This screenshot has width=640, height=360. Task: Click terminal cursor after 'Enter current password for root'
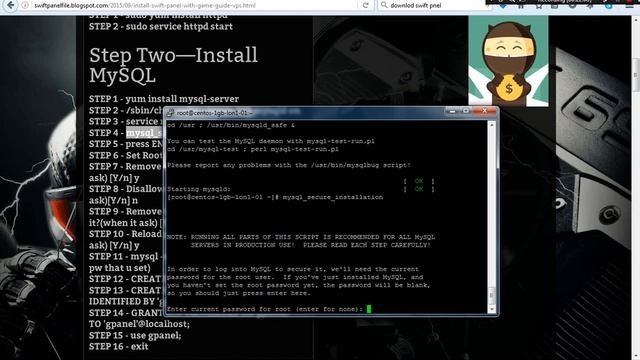(x=369, y=309)
